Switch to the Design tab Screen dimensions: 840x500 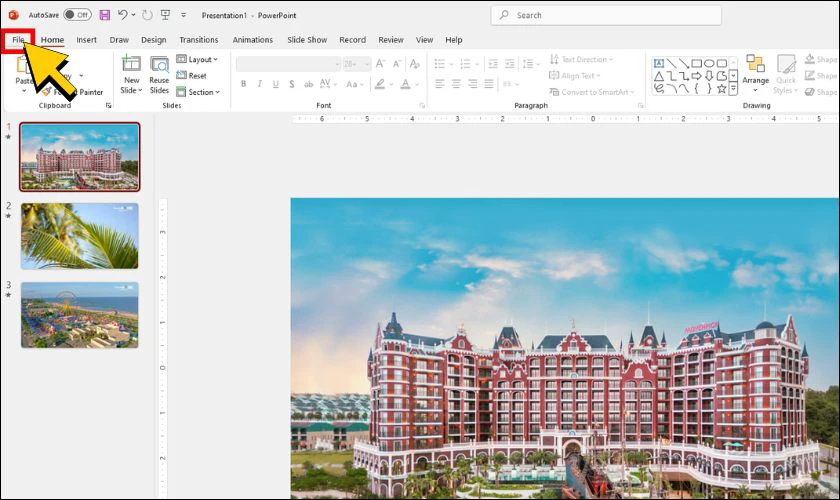tap(154, 40)
